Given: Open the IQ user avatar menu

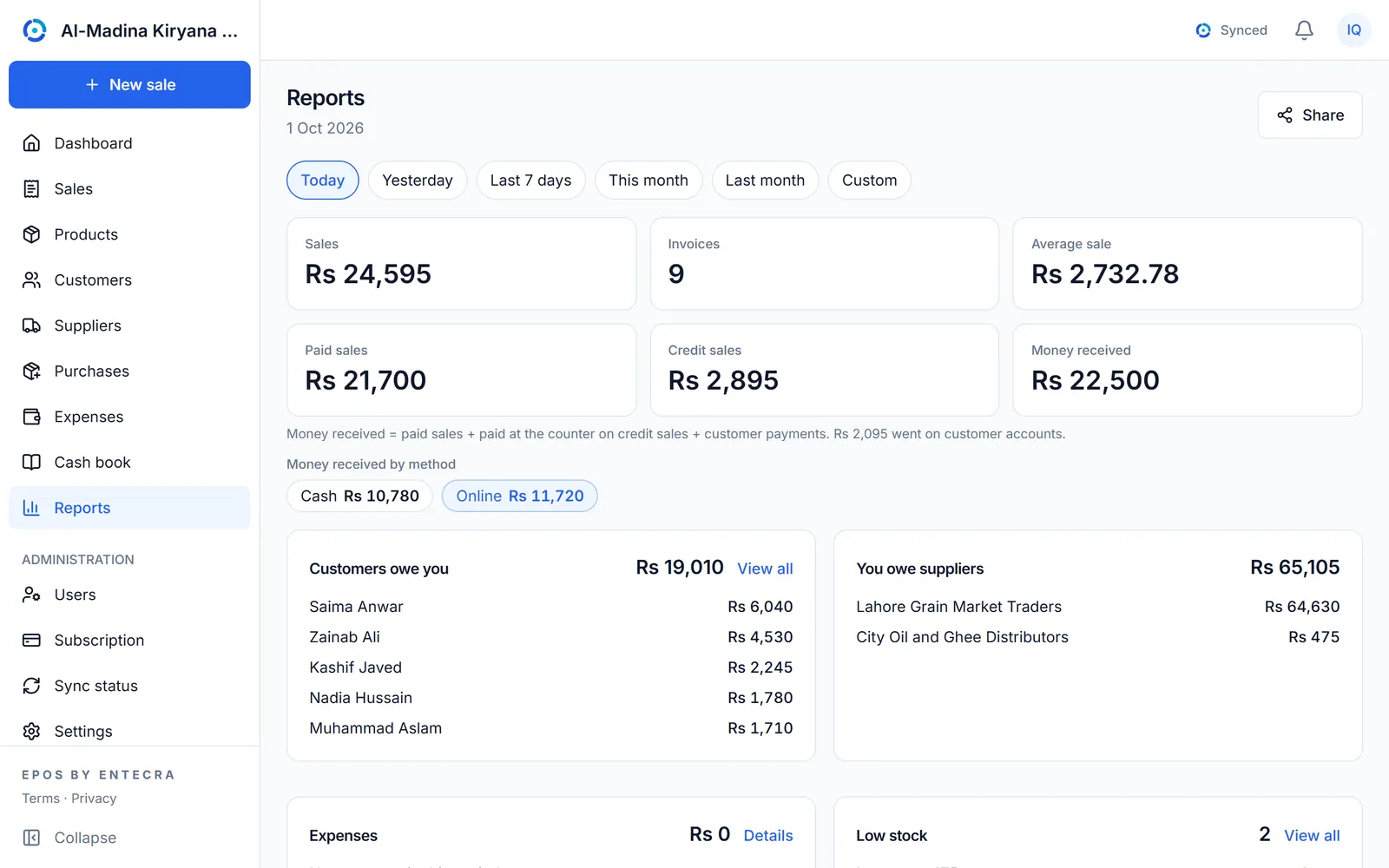Looking at the screenshot, I should coord(1354,30).
